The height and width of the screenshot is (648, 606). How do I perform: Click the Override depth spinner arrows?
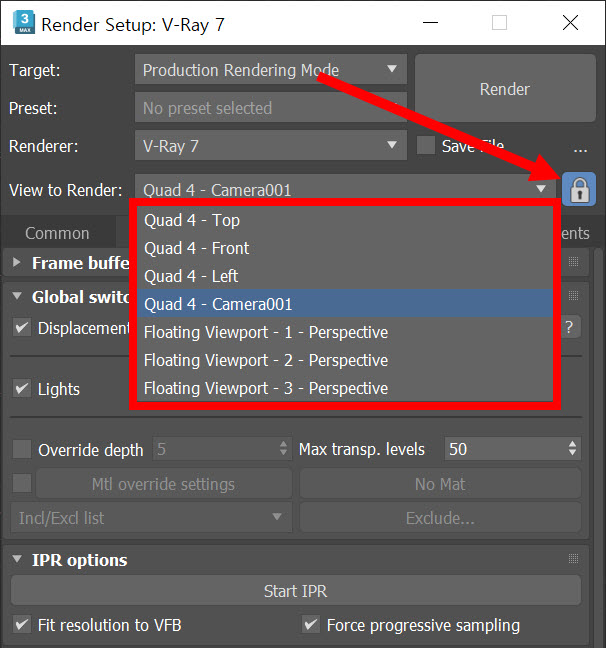coord(284,448)
